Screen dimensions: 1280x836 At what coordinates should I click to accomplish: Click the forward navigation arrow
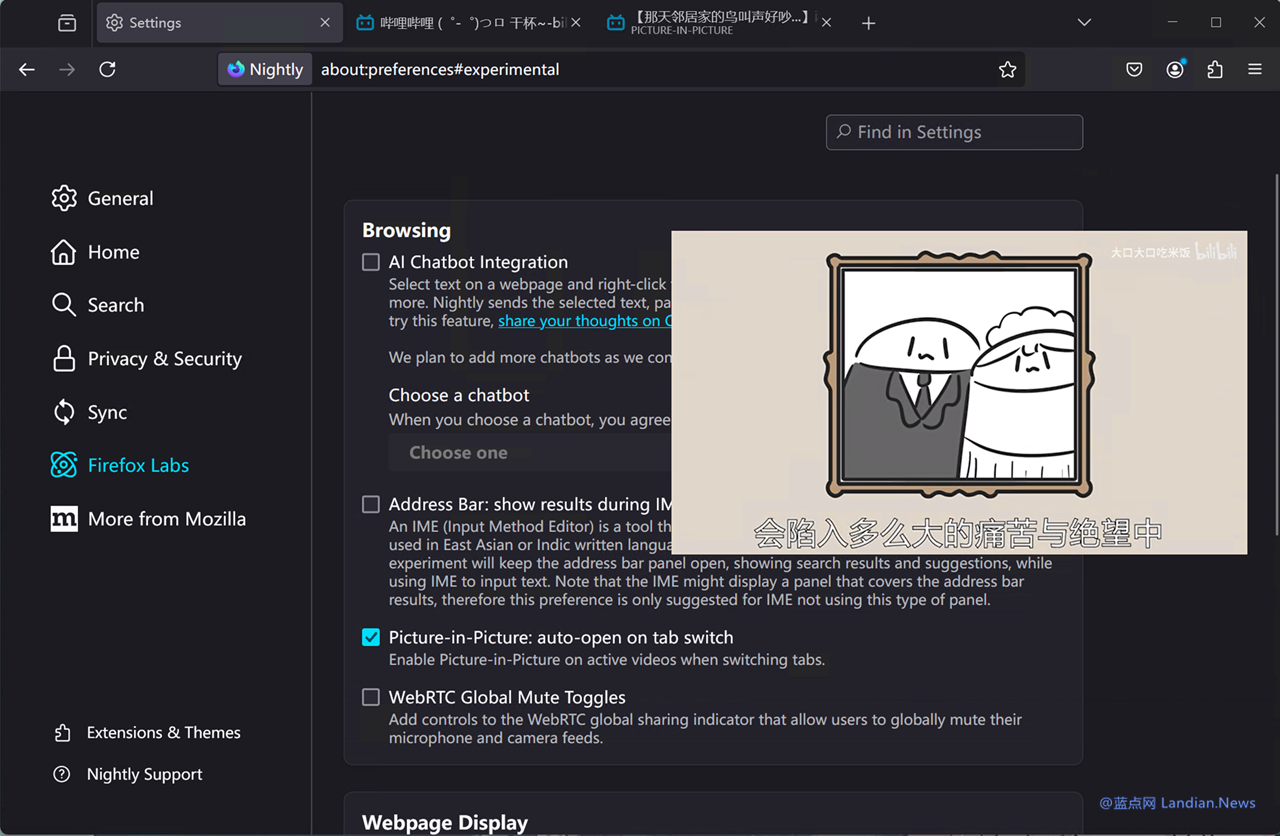[67, 69]
